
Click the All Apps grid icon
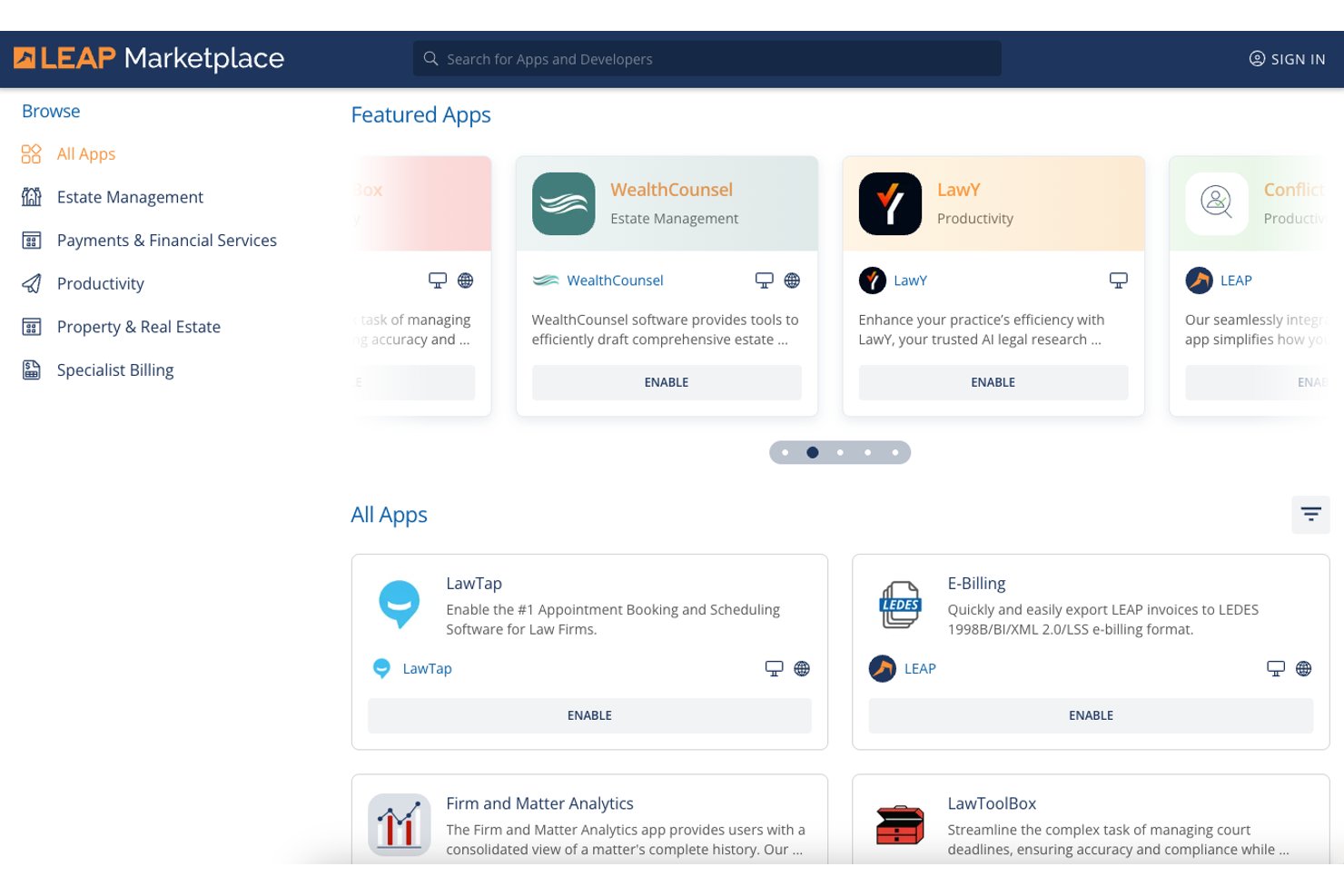pos(32,154)
